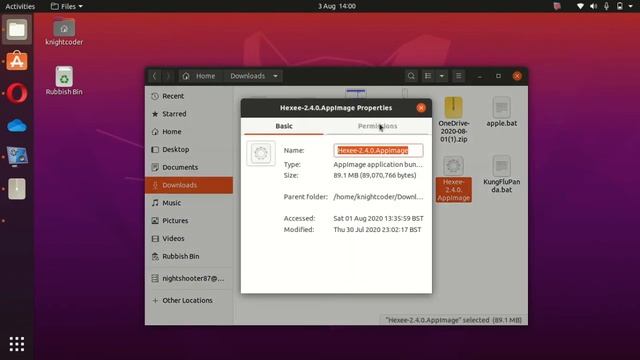Close the Properties dialog
The height and width of the screenshot is (360, 640).
(421, 108)
